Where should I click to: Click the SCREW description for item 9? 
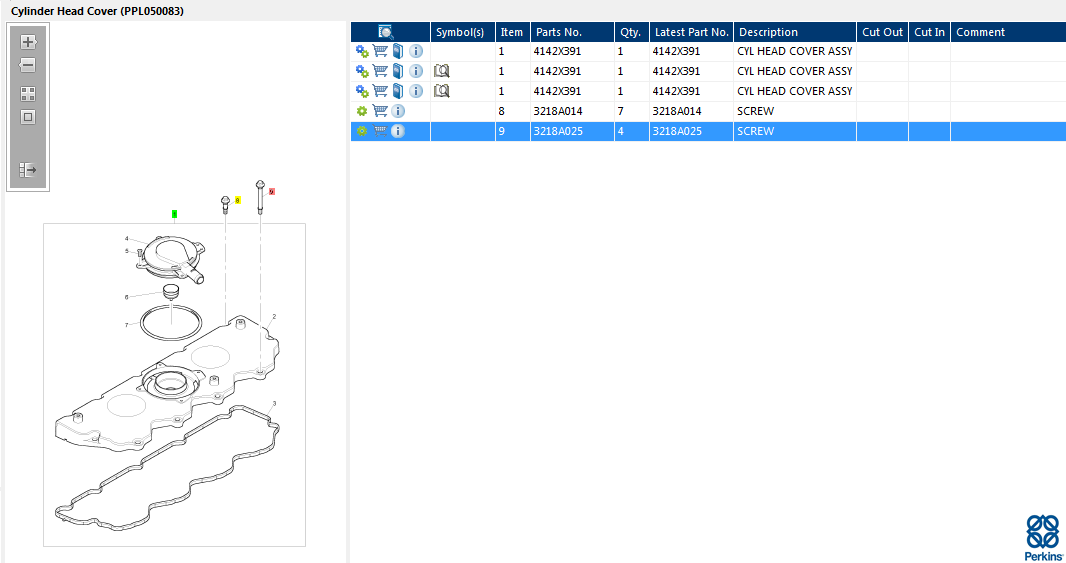(755, 131)
